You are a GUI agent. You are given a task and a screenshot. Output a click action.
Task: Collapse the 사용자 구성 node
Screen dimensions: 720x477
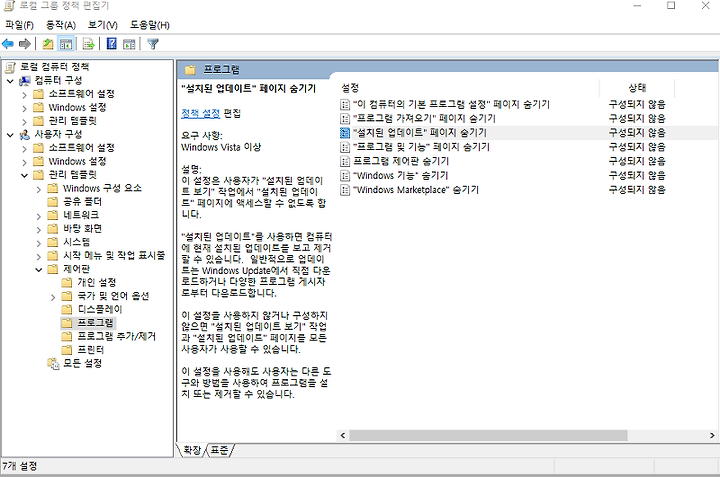11,135
